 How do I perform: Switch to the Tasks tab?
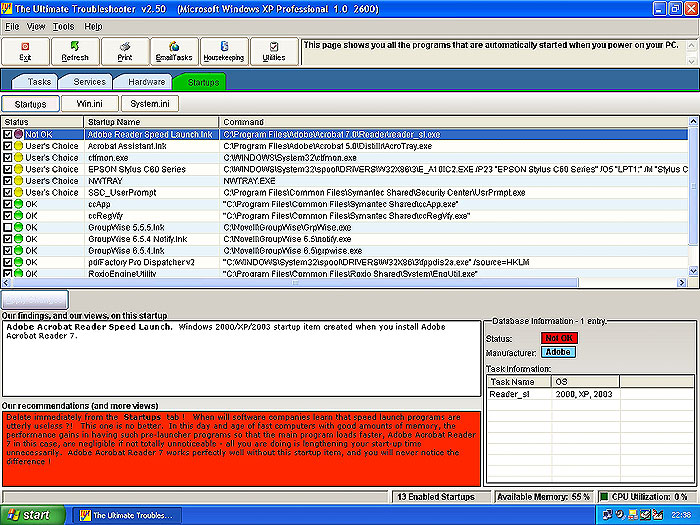click(38, 82)
